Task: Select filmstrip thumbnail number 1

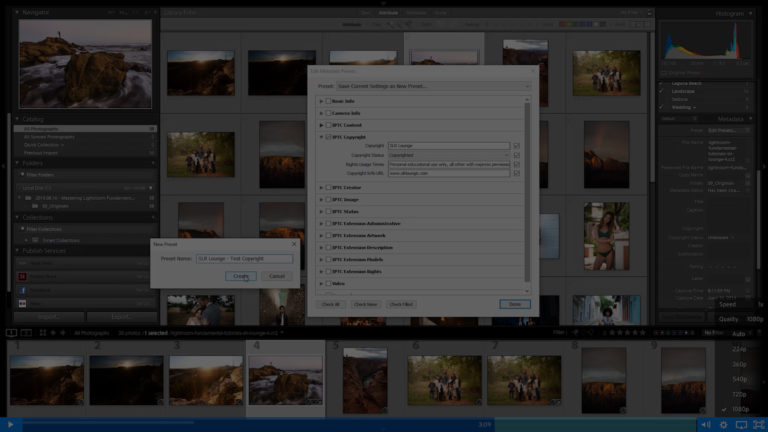Action: click(x=47, y=380)
